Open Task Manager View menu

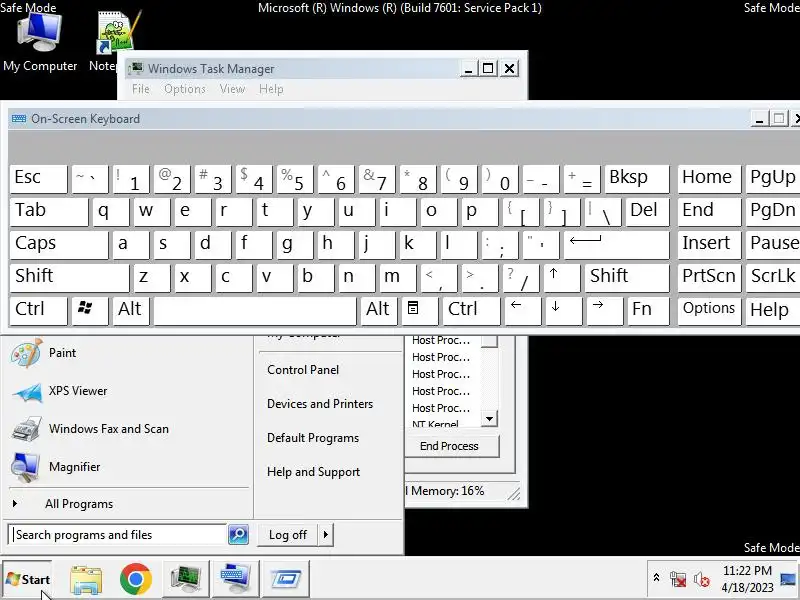(232, 89)
